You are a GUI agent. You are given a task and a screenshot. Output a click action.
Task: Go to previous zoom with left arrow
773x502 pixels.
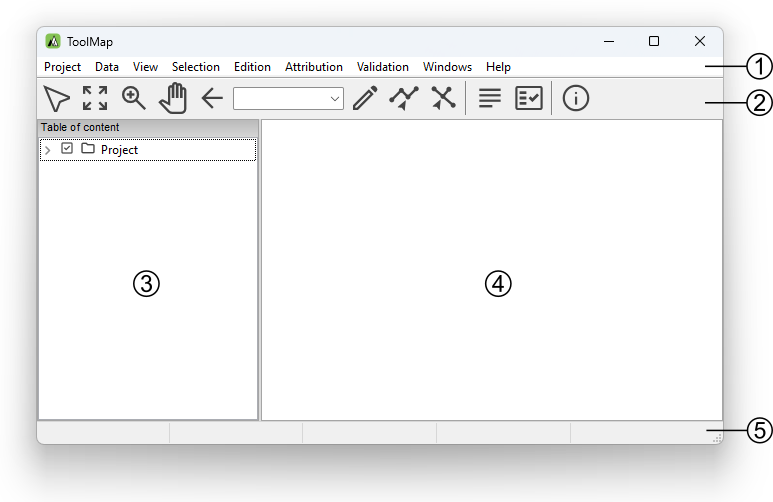(x=212, y=98)
